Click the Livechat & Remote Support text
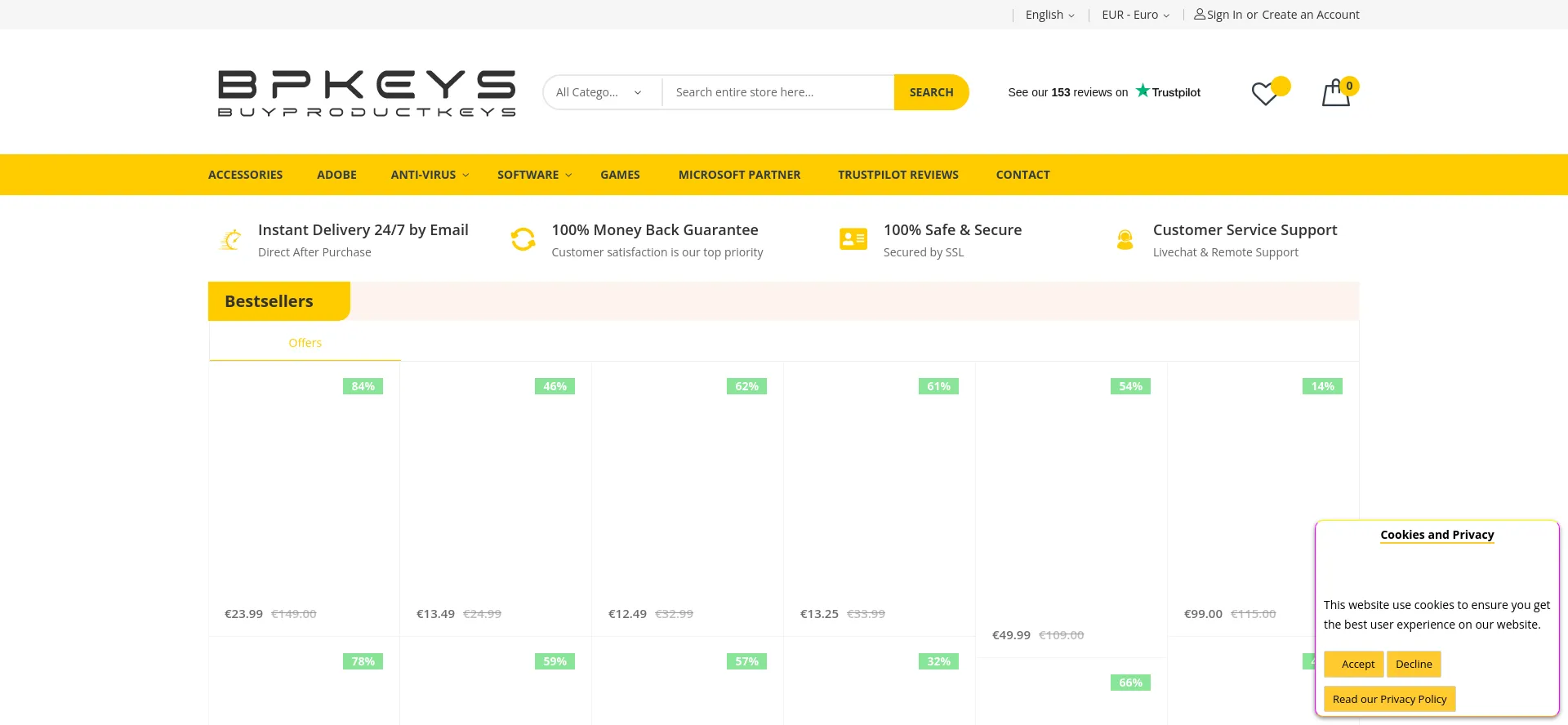The height and width of the screenshot is (725, 1568). coord(1226,252)
